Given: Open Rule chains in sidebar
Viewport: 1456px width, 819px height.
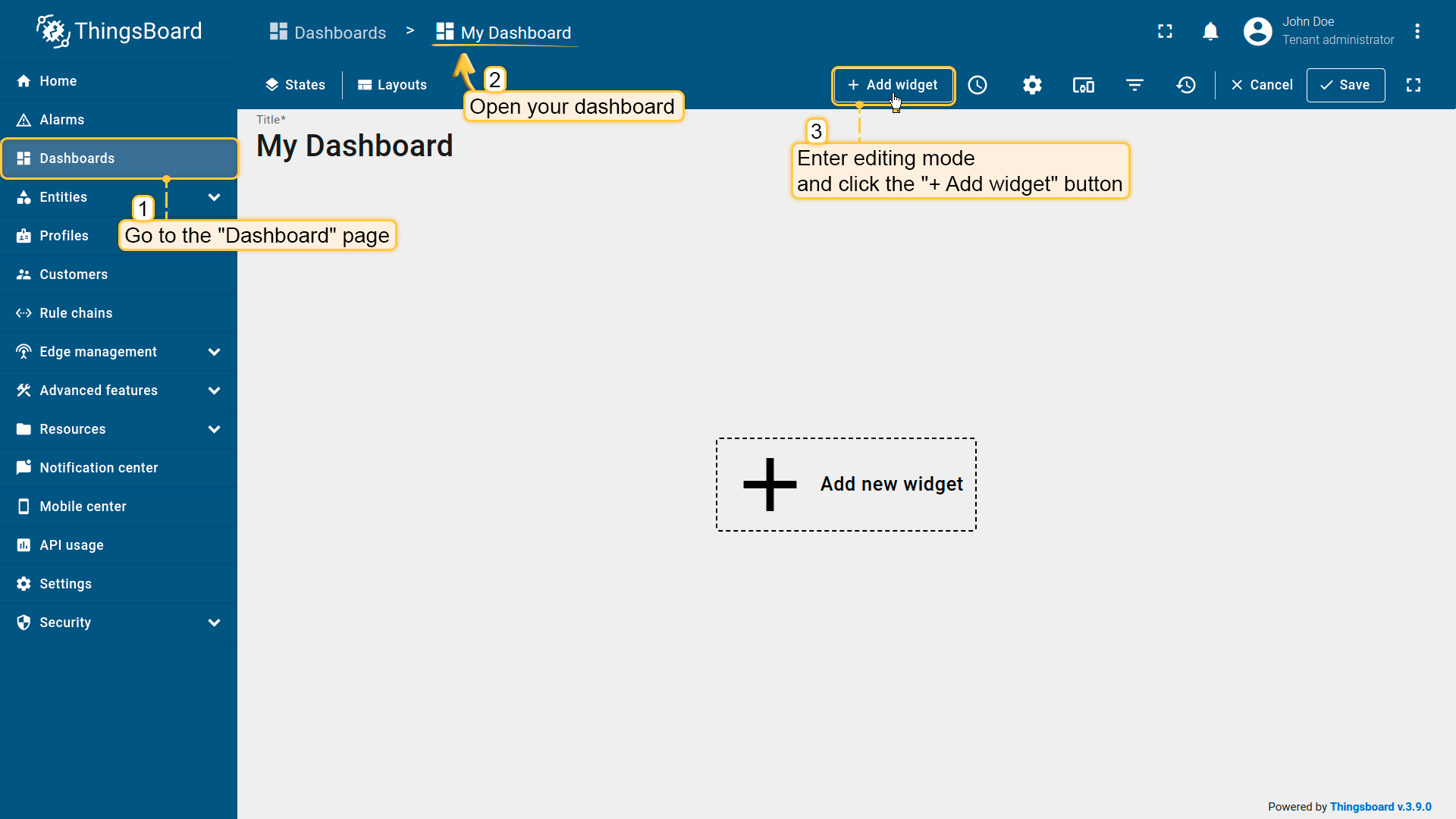Looking at the screenshot, I should tap(76, 313).
